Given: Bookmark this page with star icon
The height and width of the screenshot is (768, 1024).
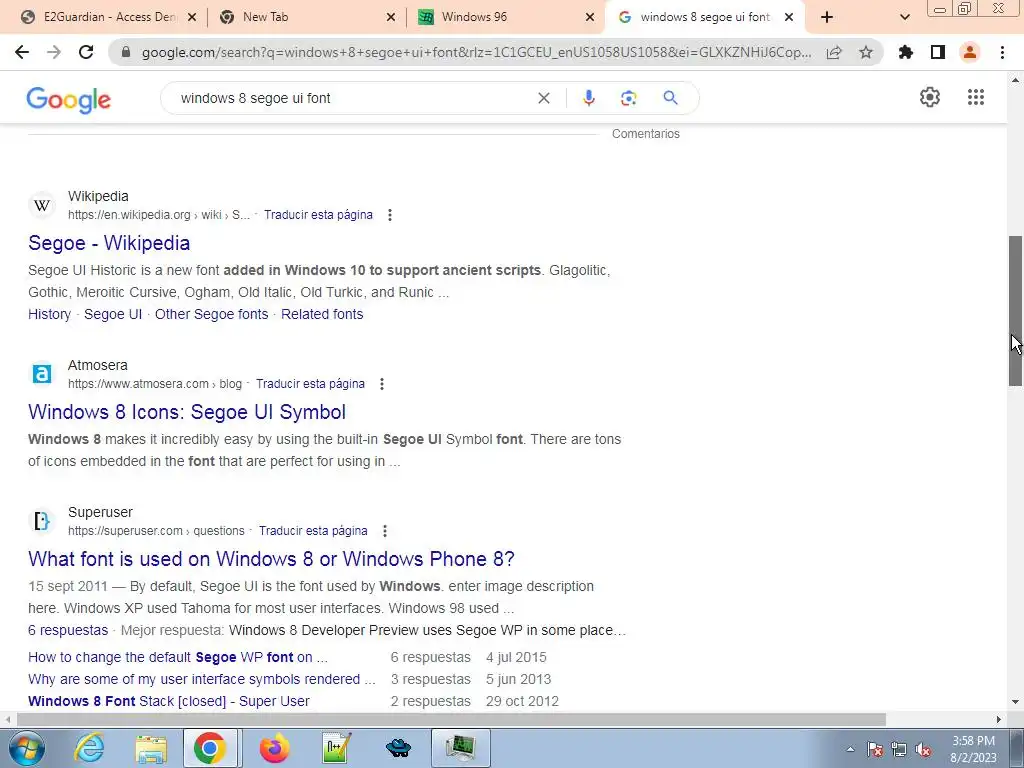Looking at the screenshot, I should (866, 52).
